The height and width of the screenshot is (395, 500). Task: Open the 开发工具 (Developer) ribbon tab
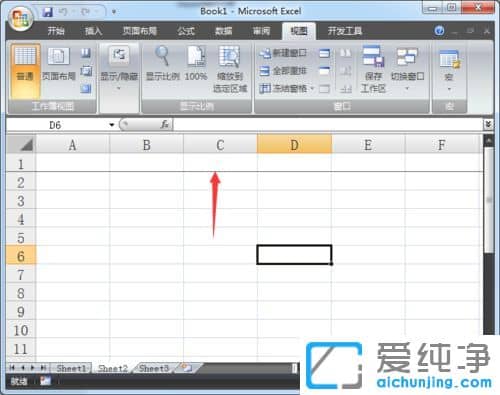pos(345,31)
